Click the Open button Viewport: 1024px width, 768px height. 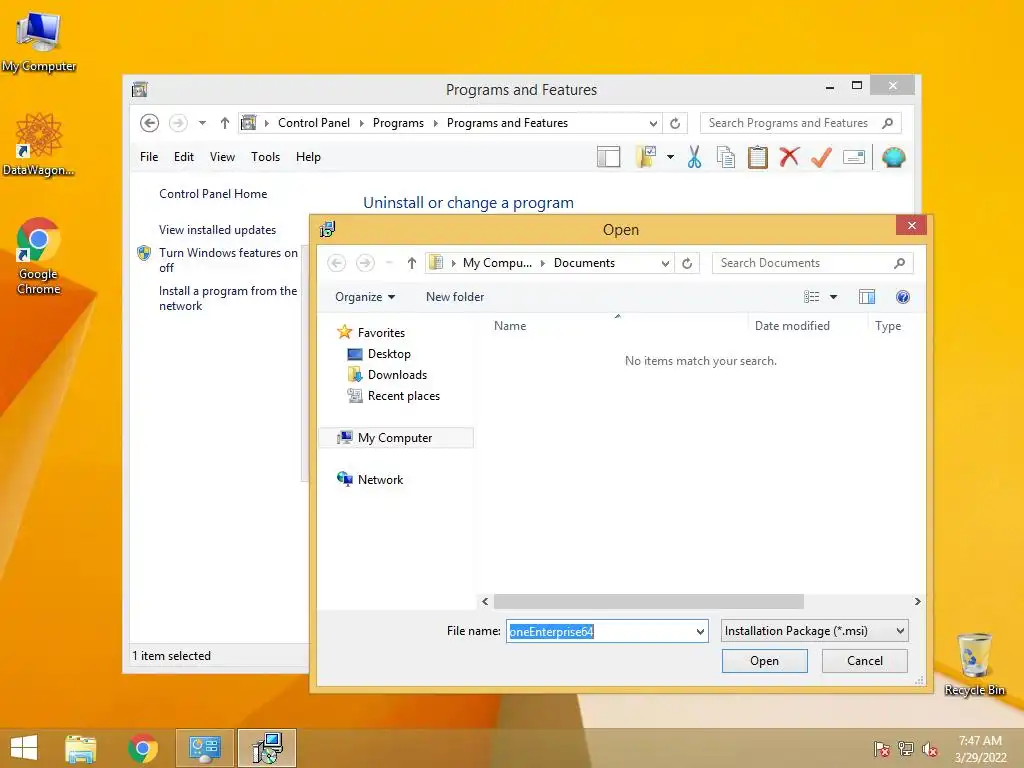tap(764, 661)
